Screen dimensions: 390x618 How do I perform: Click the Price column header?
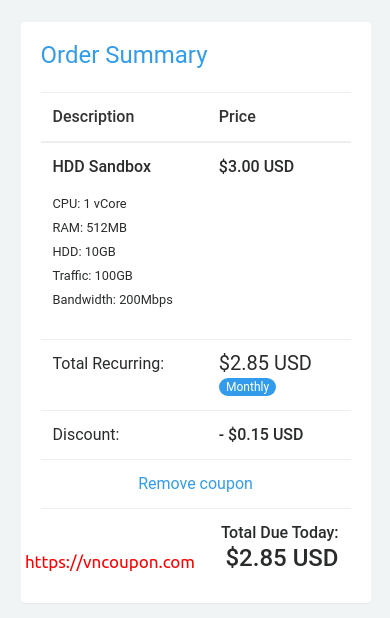tap(237, 117)
